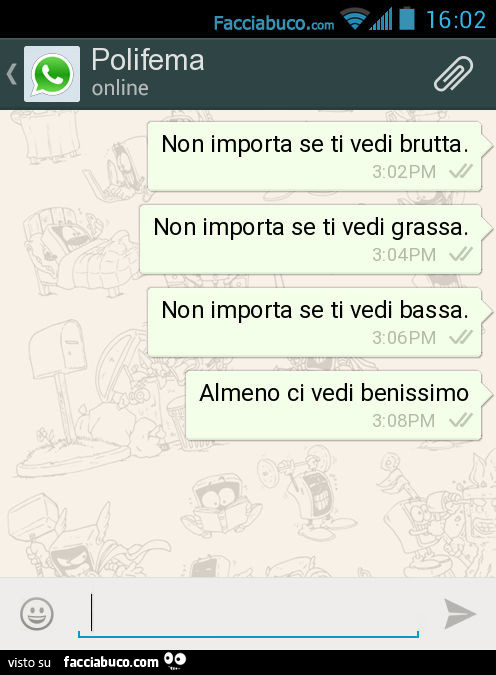Select the 'Non importa se ti vedi grassa' message

point(310,240)
